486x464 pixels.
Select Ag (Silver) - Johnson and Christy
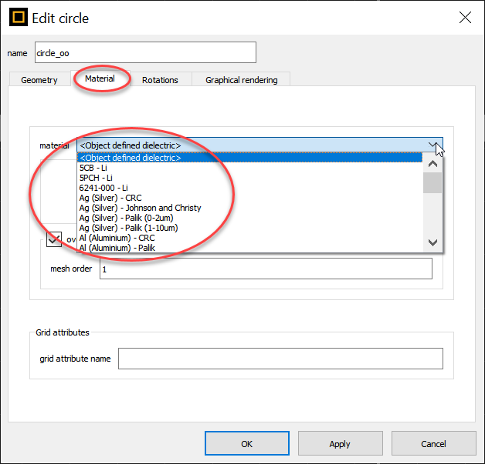coord(250,208)
